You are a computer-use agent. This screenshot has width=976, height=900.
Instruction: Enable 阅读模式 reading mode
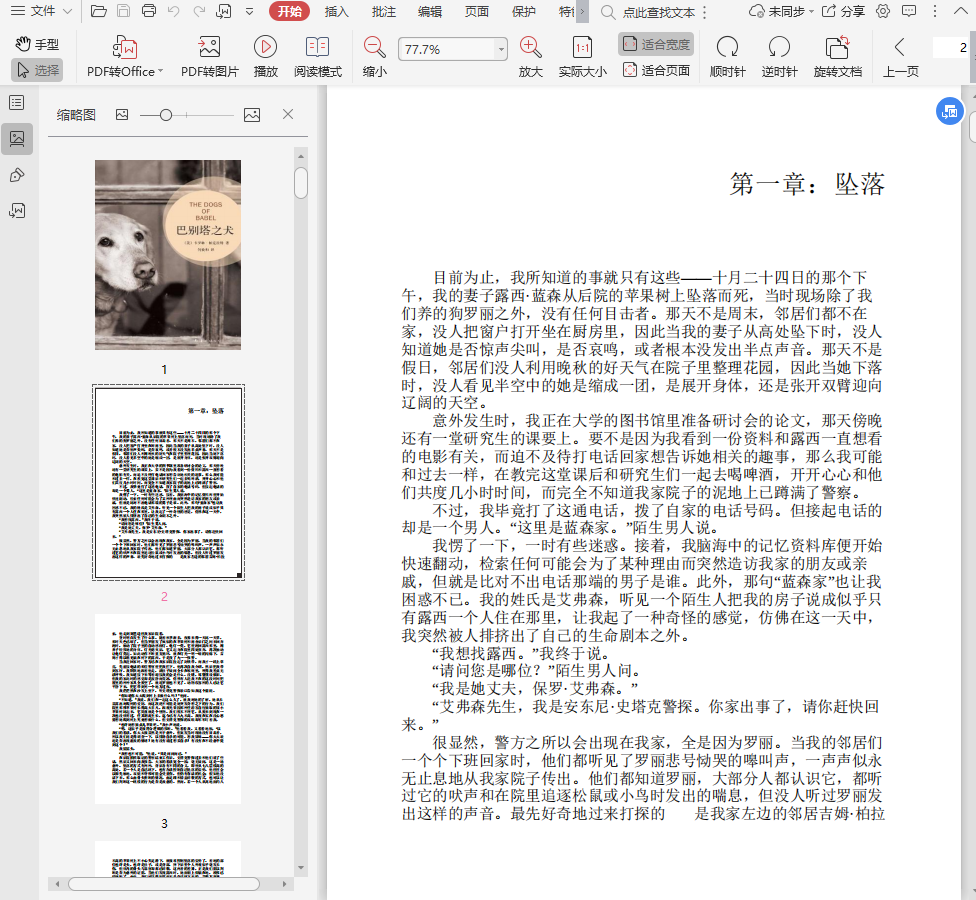[x=318, y=57]
